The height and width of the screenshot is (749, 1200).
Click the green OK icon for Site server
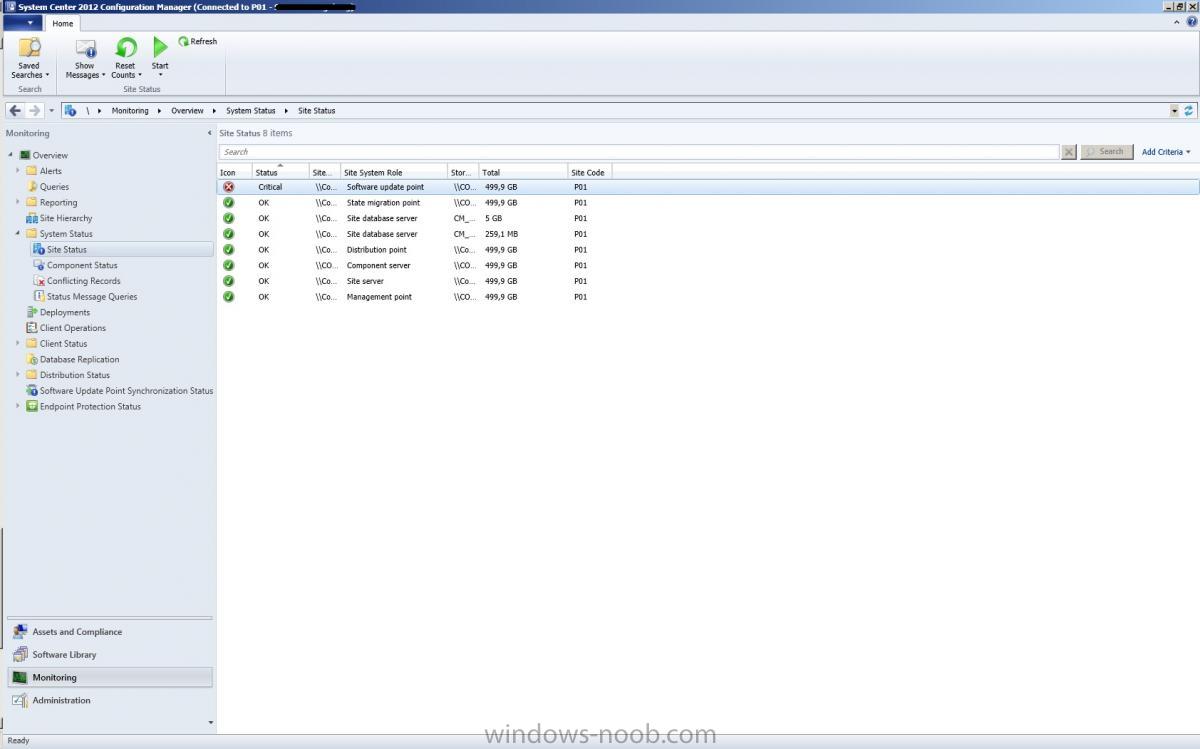click(x=229, y=281)
